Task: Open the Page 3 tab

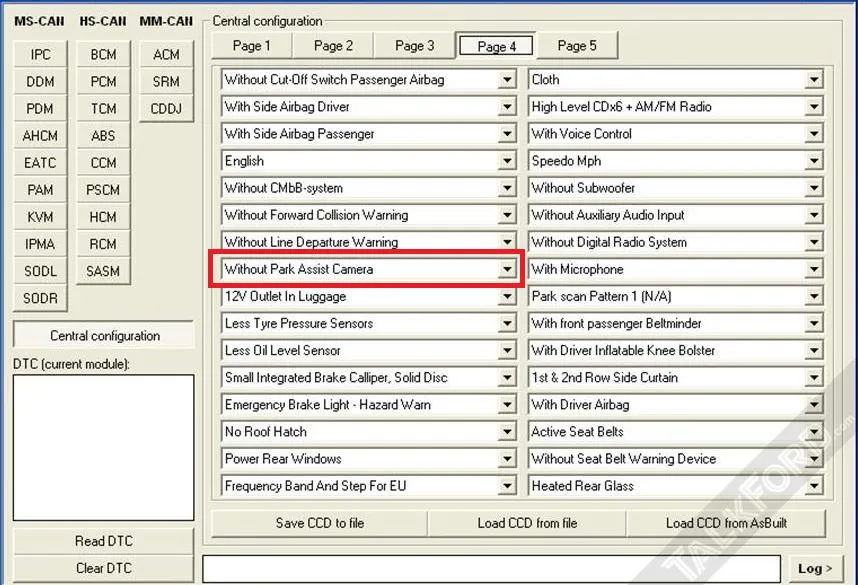Action: pos(414,45)
